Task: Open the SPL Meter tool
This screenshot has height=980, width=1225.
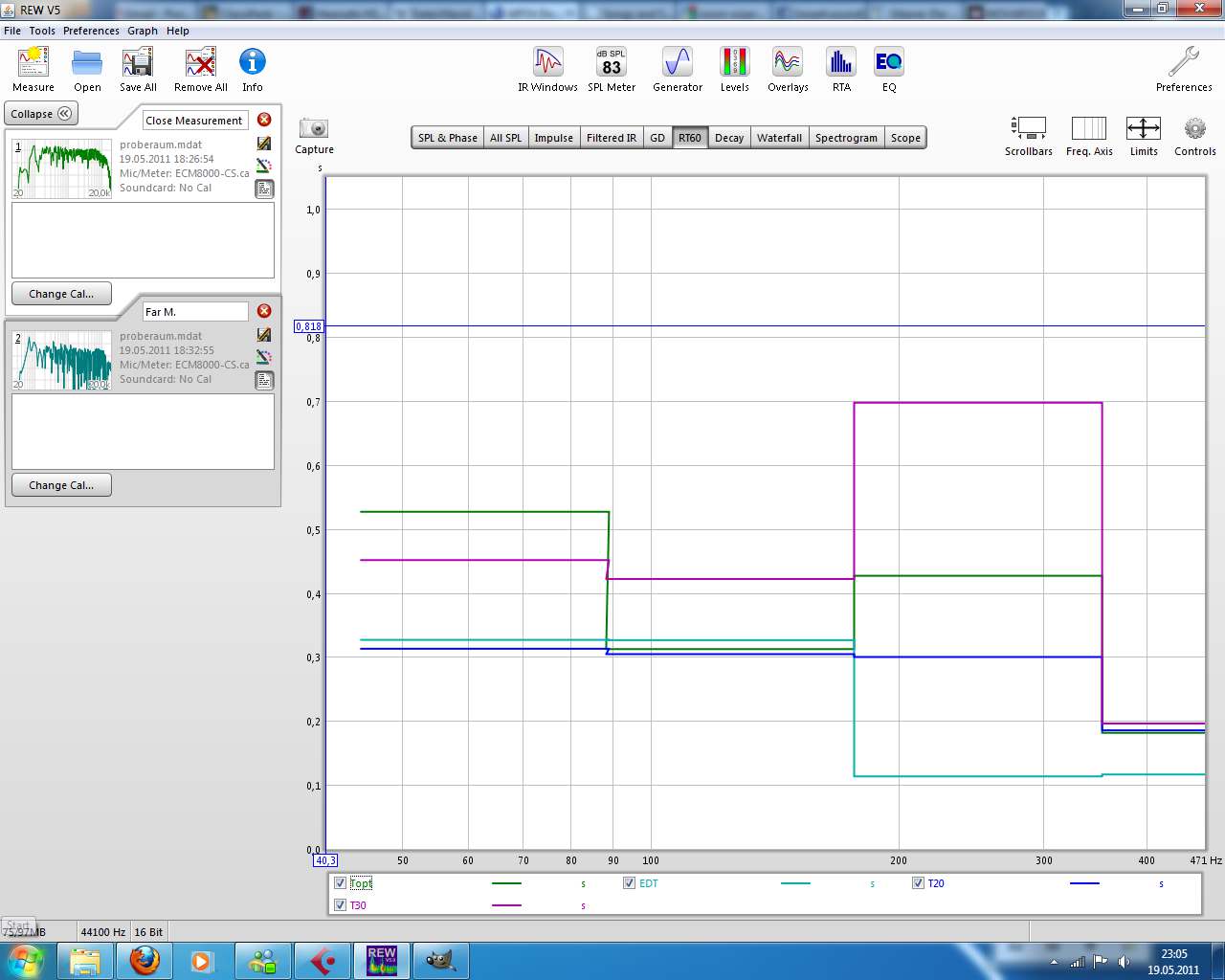Action: tap(611, 63)
